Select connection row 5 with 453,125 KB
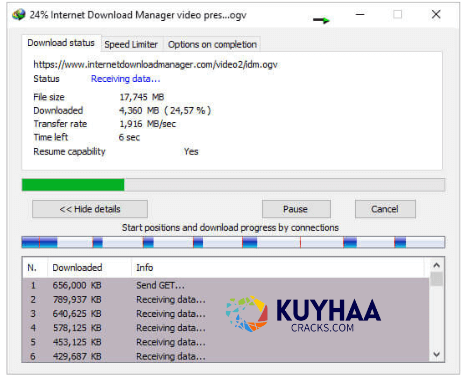 tap(226, 342)
